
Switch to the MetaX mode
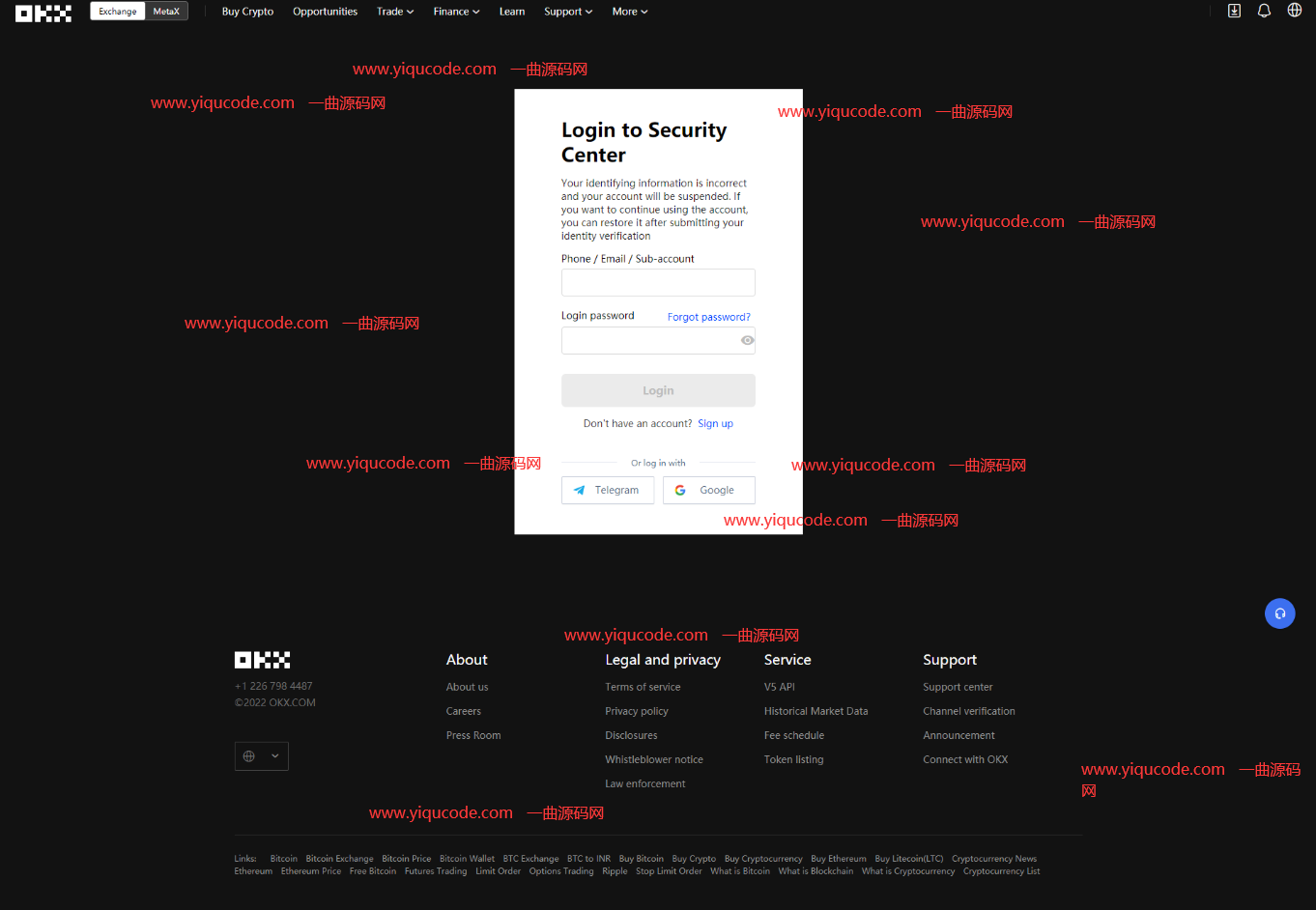tap(166, 12)
